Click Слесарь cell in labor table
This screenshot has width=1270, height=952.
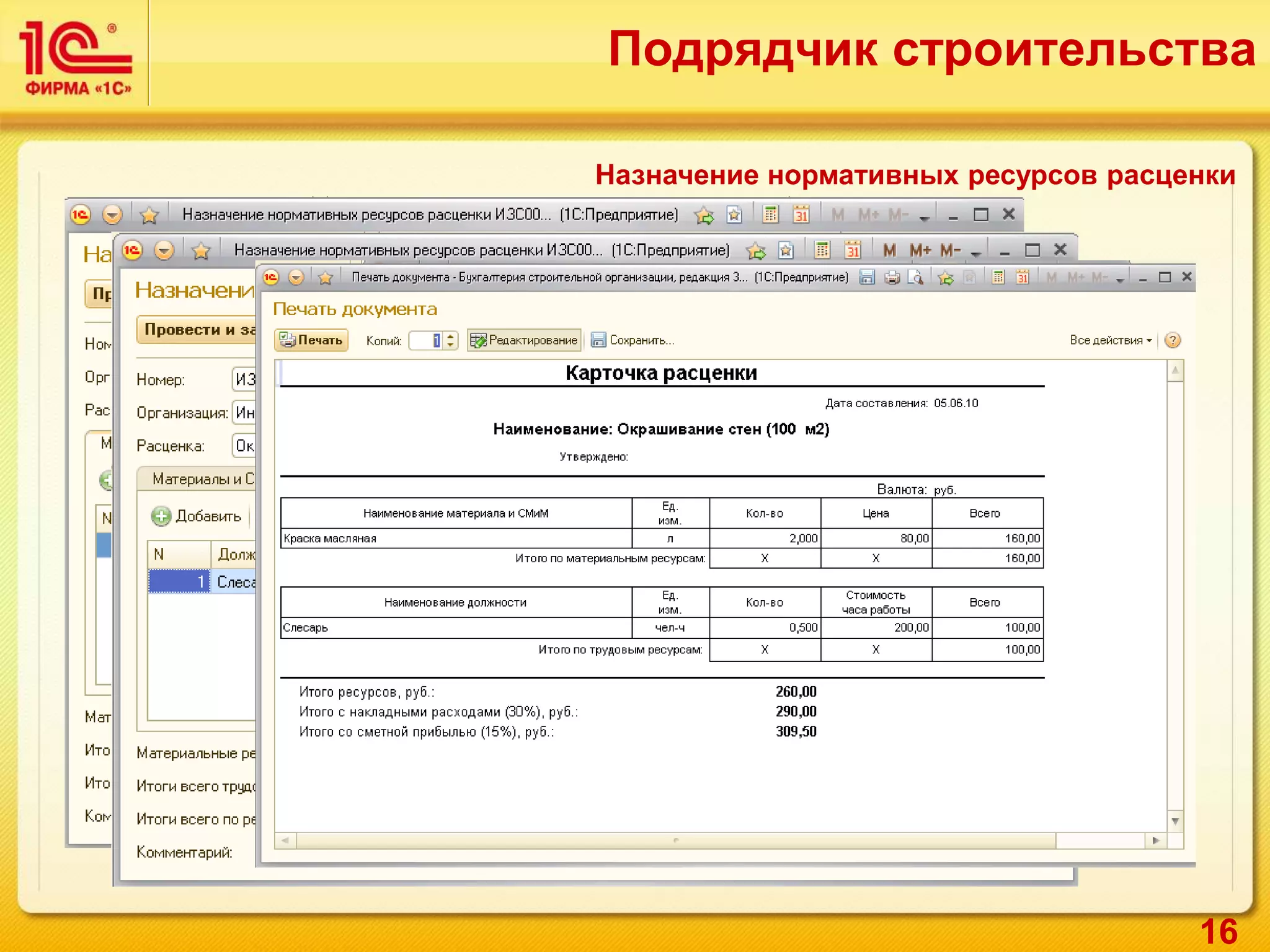456,628
